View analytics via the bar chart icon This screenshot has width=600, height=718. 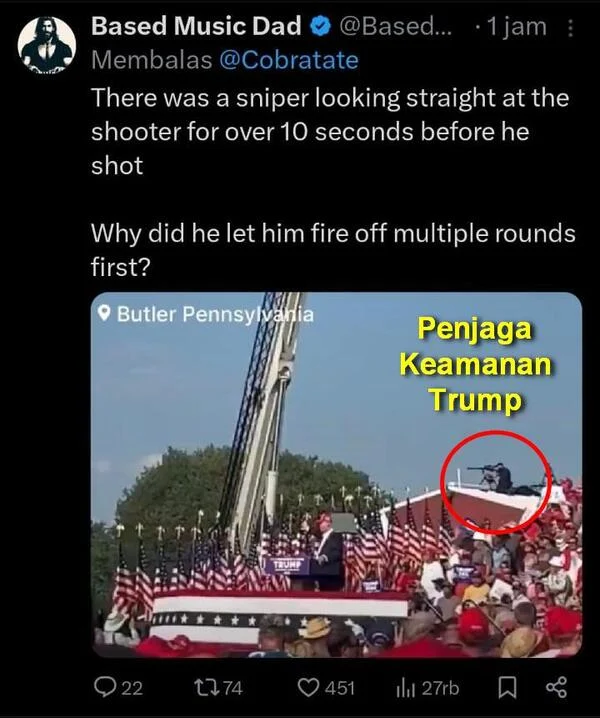tap(405, 688)
